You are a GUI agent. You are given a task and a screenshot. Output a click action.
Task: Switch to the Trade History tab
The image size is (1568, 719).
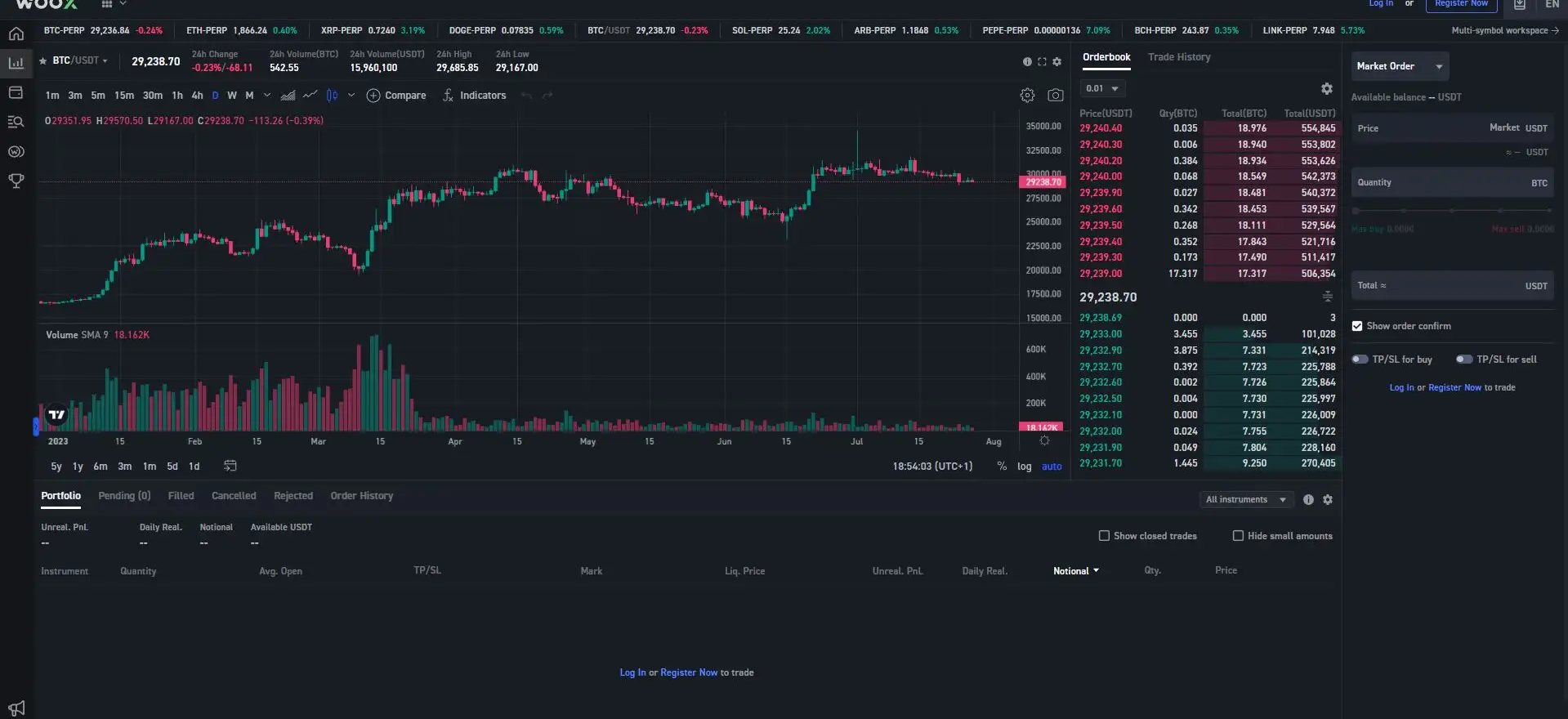click(x=1178, y=57)
